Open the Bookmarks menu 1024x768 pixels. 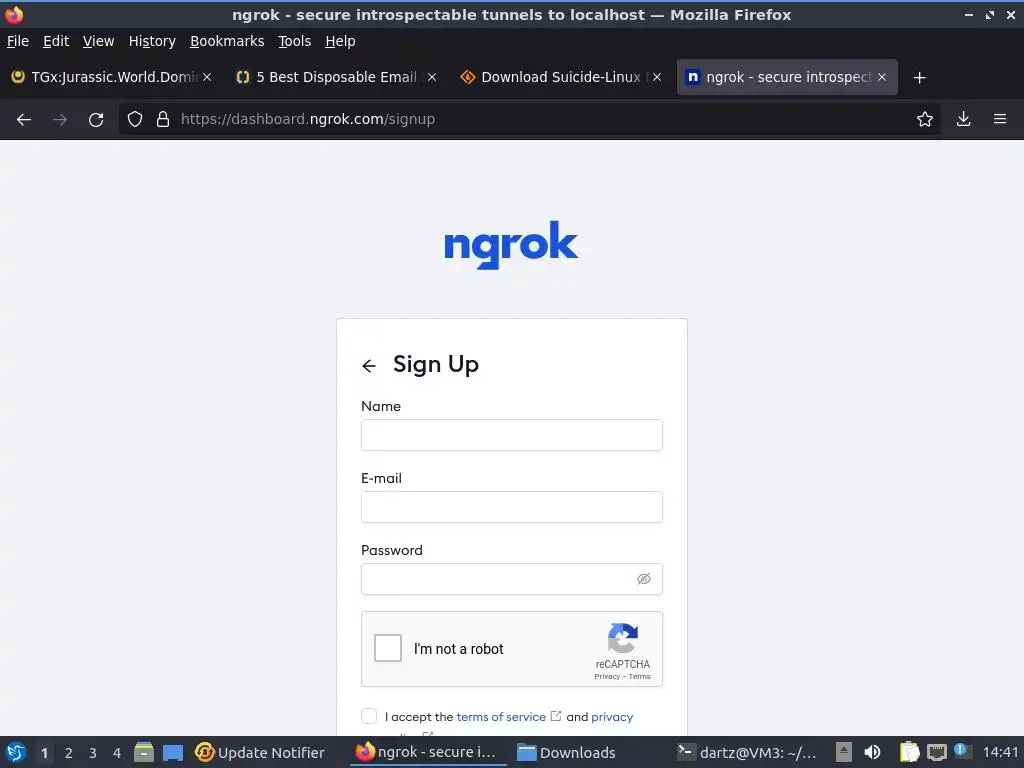tap(227, 41)
